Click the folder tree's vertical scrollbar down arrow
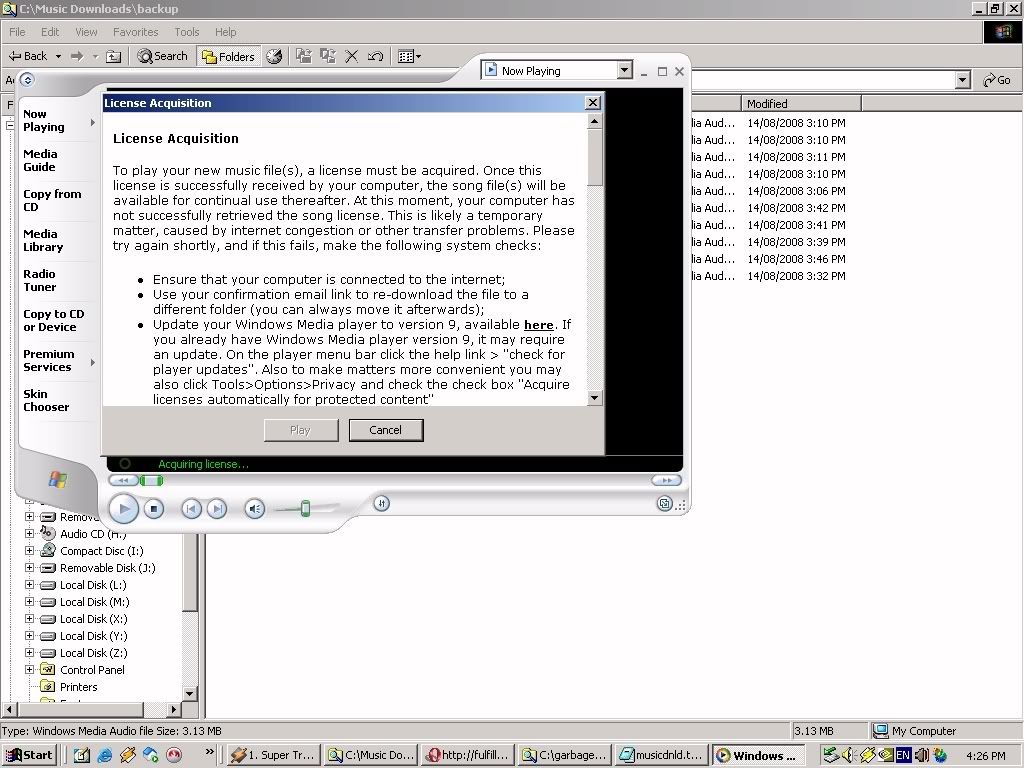 pyautogui.click(x=190, y=694)
